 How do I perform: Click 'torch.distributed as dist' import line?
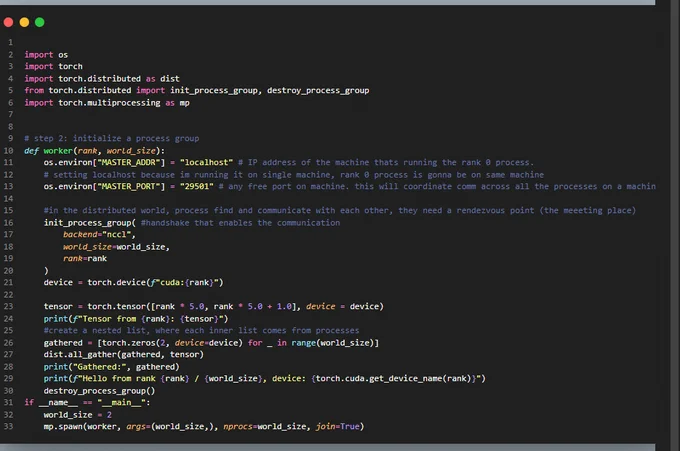click(102, 78)
